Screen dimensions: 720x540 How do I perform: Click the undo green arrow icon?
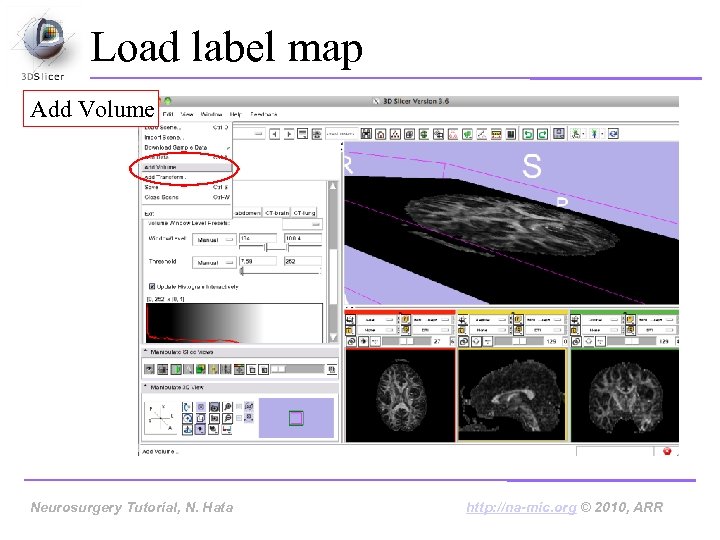click(x=528, y=134)
